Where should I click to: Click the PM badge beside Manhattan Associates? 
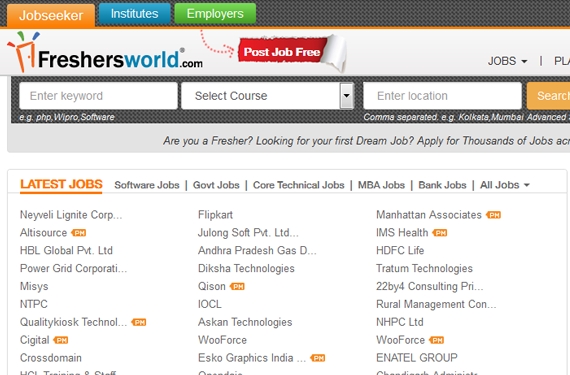(x=494, y=215)
